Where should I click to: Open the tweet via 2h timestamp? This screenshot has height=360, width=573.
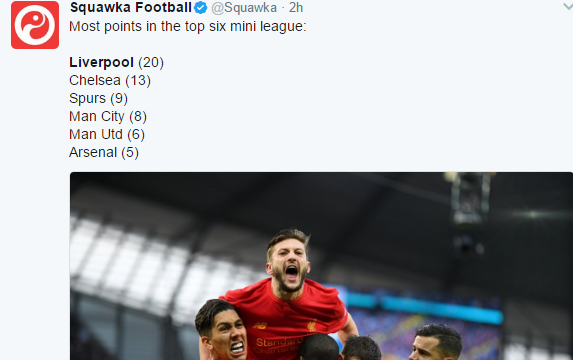pos(296,8)
